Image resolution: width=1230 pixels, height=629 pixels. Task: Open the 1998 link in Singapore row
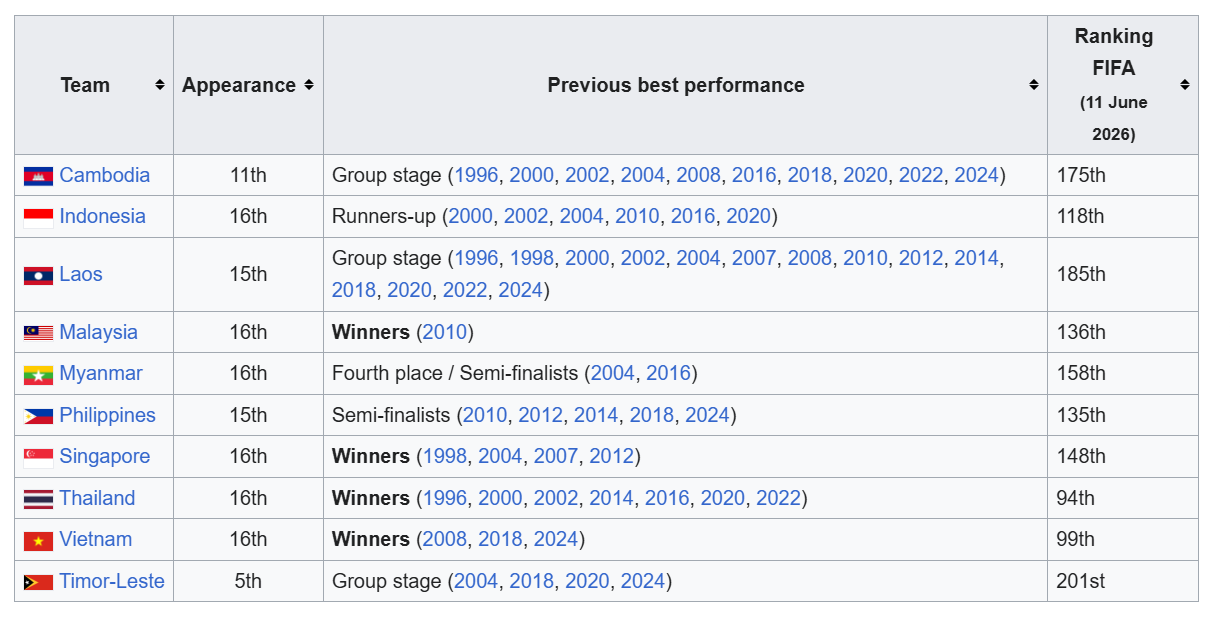point(444,456)
